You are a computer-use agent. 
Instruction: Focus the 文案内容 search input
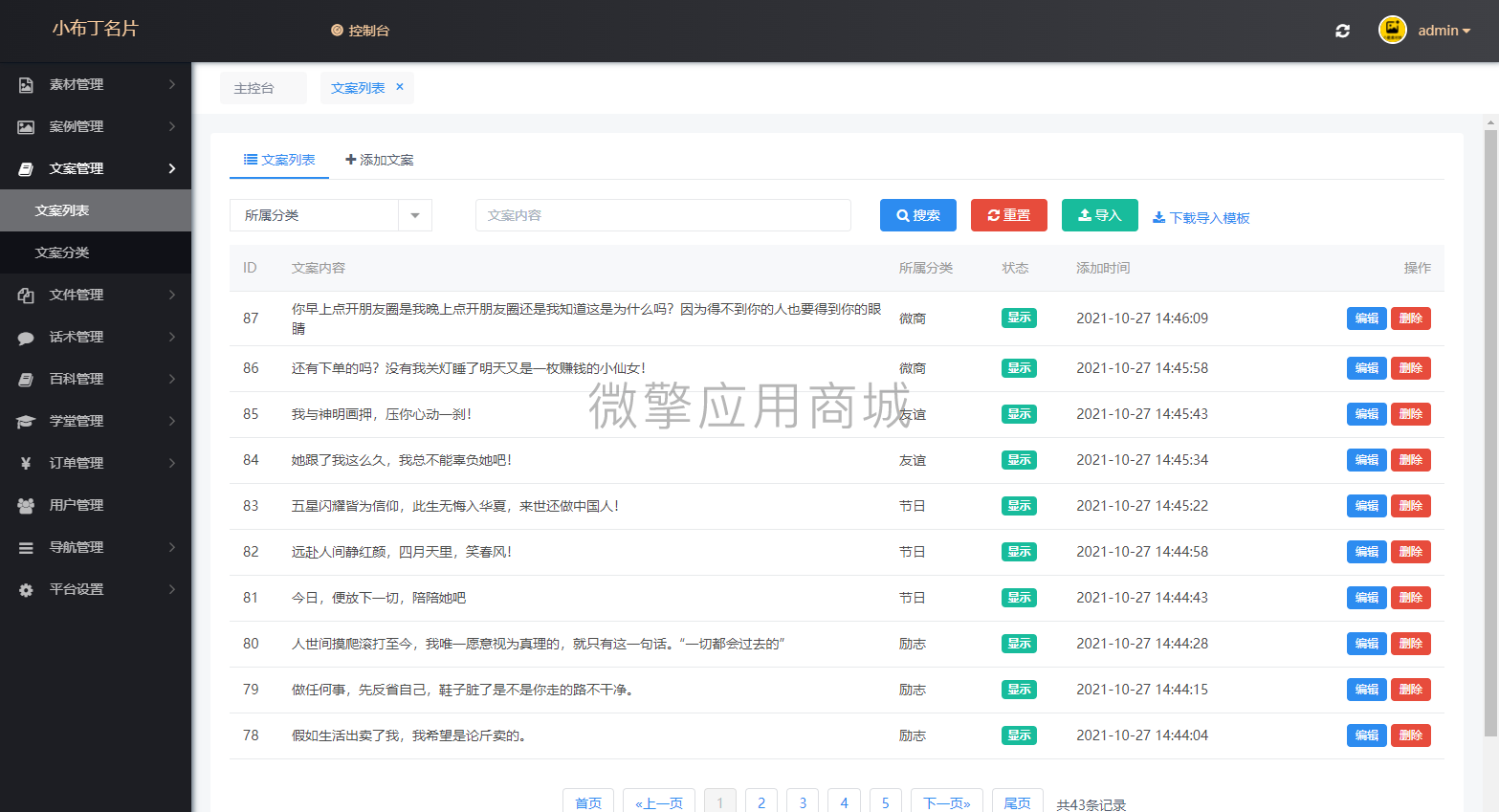pyautogui.click(x=663, y=215)
